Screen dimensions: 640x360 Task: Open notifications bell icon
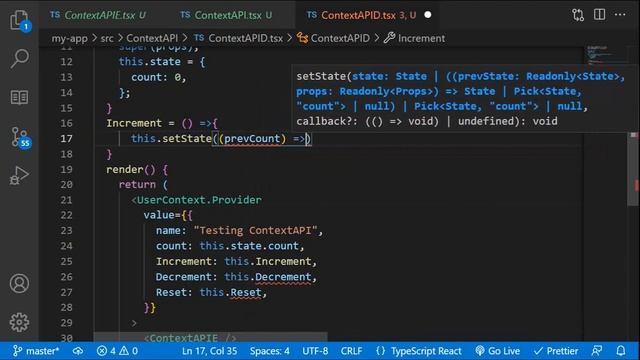click(x=620, y=351)
